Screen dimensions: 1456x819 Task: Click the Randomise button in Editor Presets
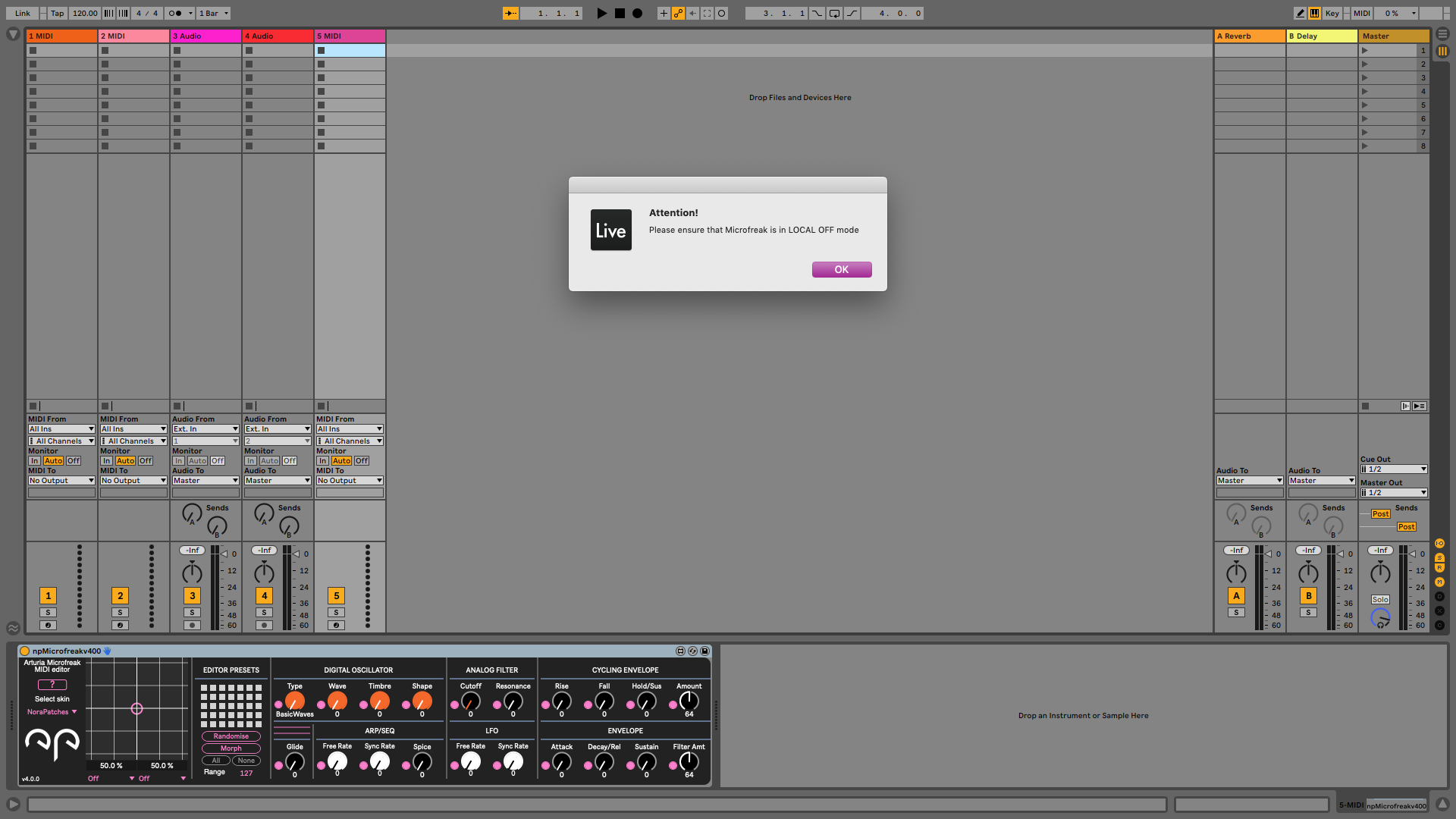point(231,736)
